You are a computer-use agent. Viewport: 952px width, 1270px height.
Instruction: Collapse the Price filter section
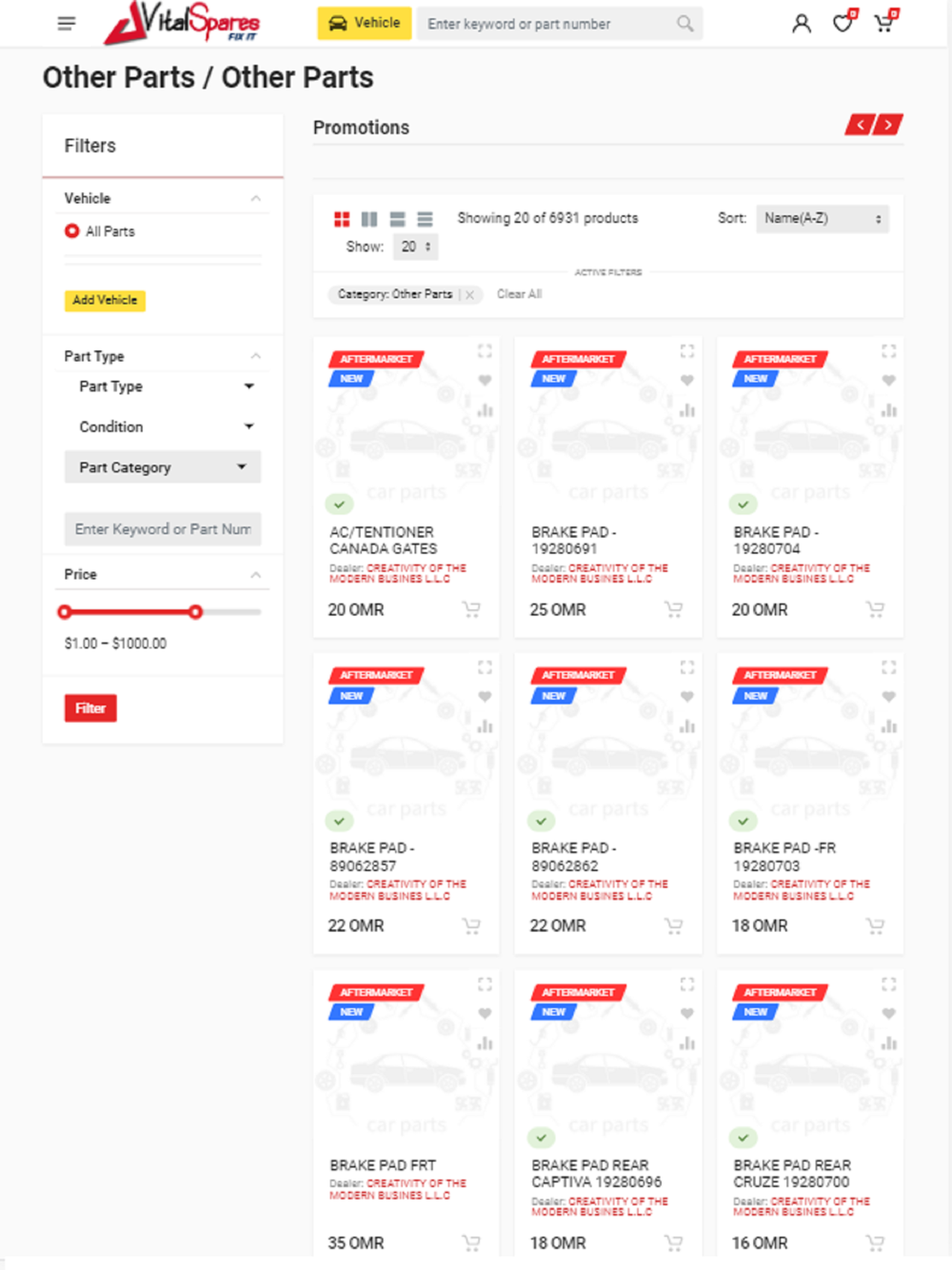tap(255, 575)
